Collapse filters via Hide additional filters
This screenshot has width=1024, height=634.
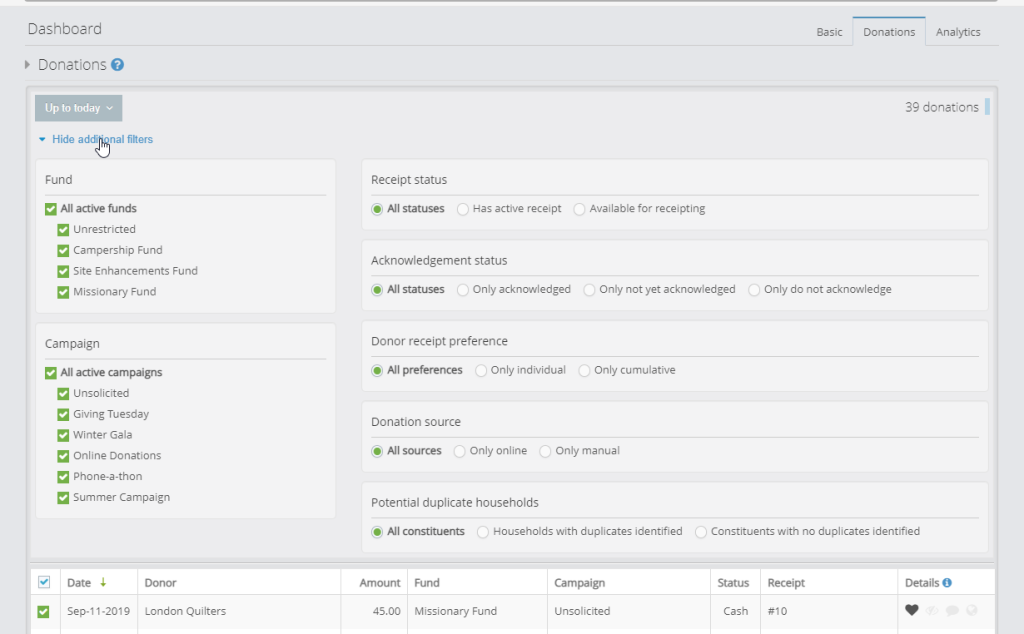point(102,139)
